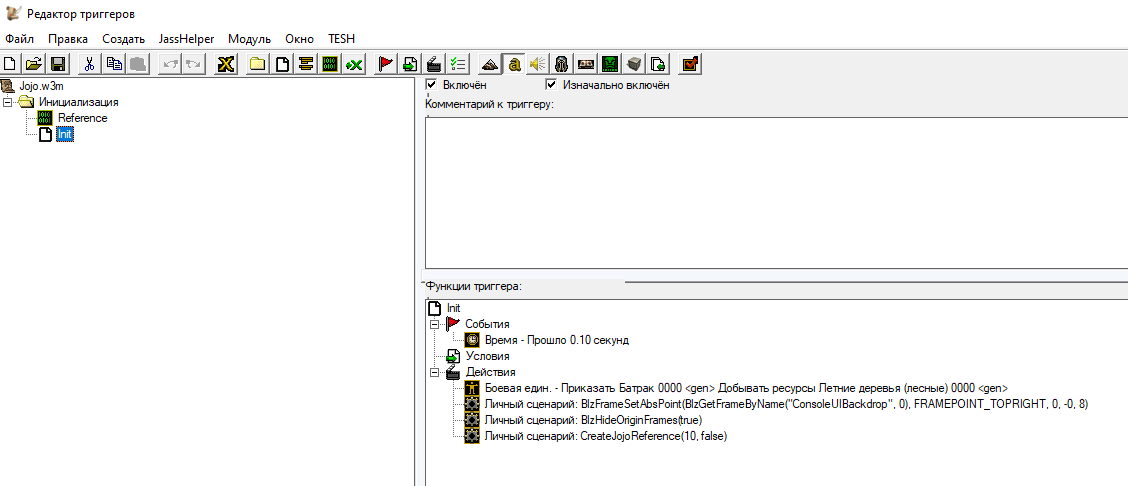
Task: Select the BlzHideOriginFrames(true) action
Action: (593, 420)
